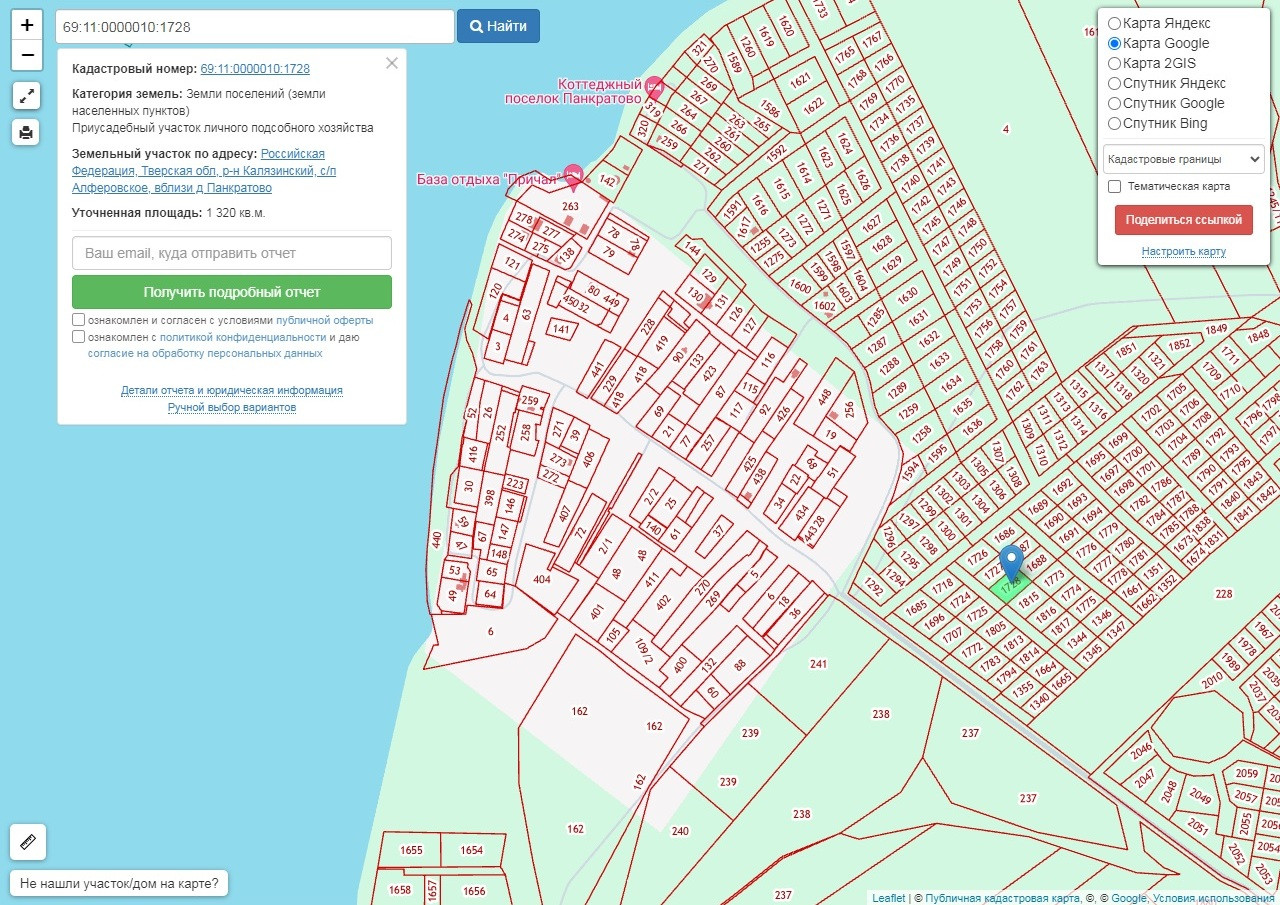Select parcel 263 on the map
Viewport: 1280px width, 905px height.
[x=570, y=207]
